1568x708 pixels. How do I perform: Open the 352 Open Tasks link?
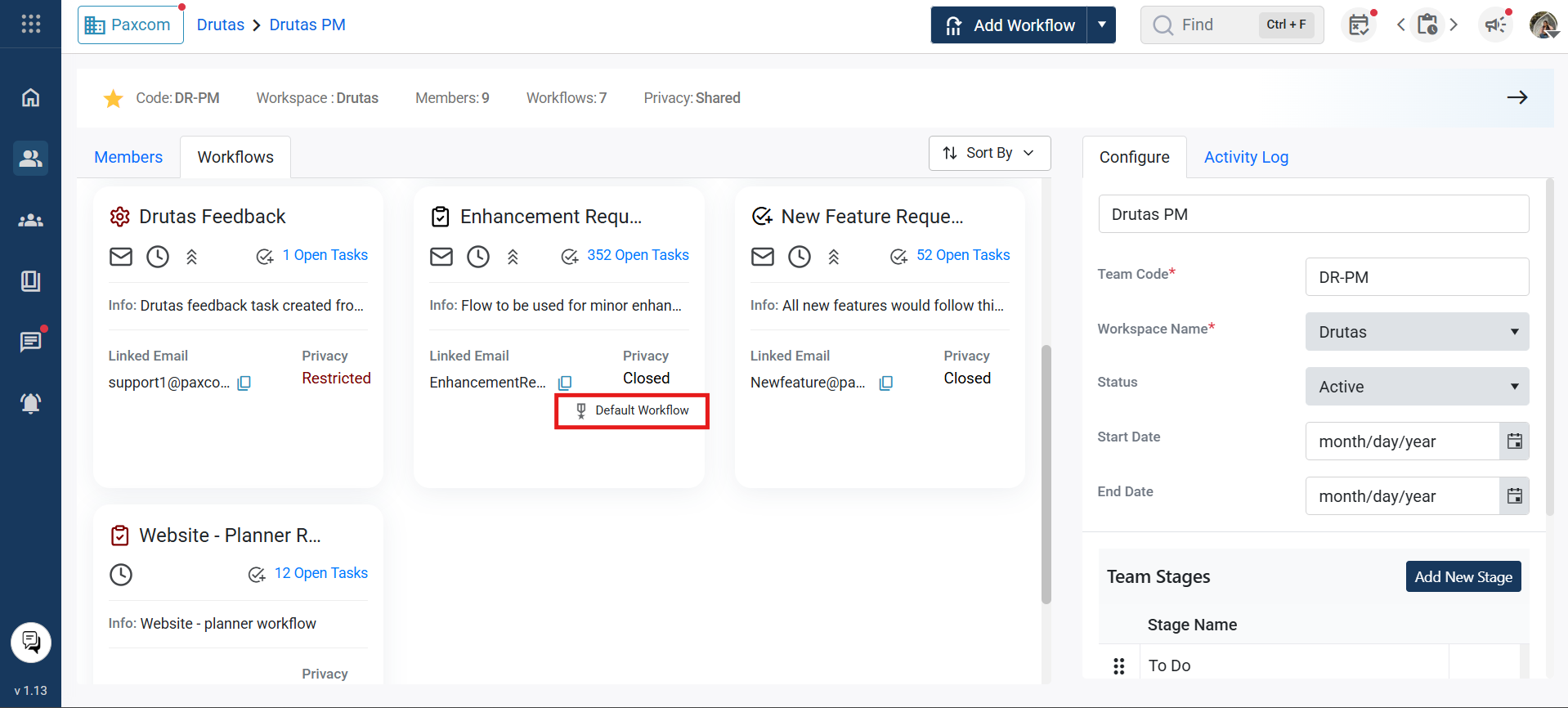[x=638, y=255]
